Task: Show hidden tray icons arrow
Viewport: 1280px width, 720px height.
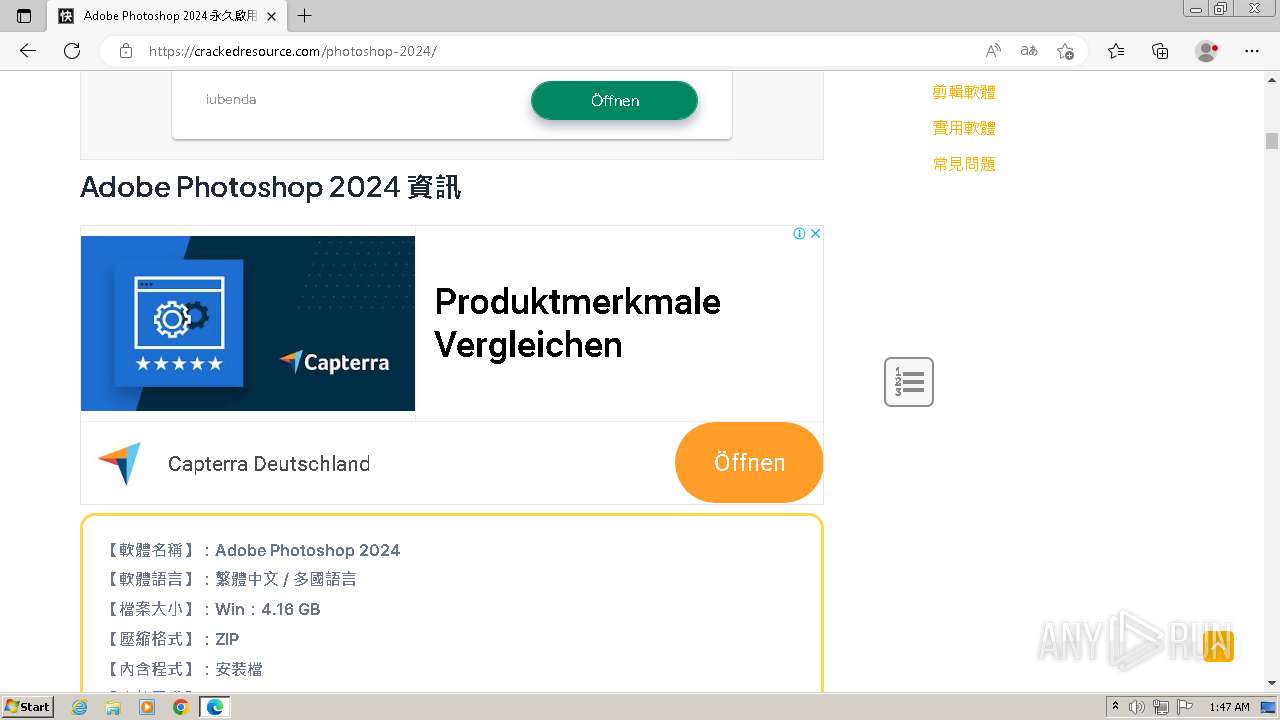Action: (1116, 707)
